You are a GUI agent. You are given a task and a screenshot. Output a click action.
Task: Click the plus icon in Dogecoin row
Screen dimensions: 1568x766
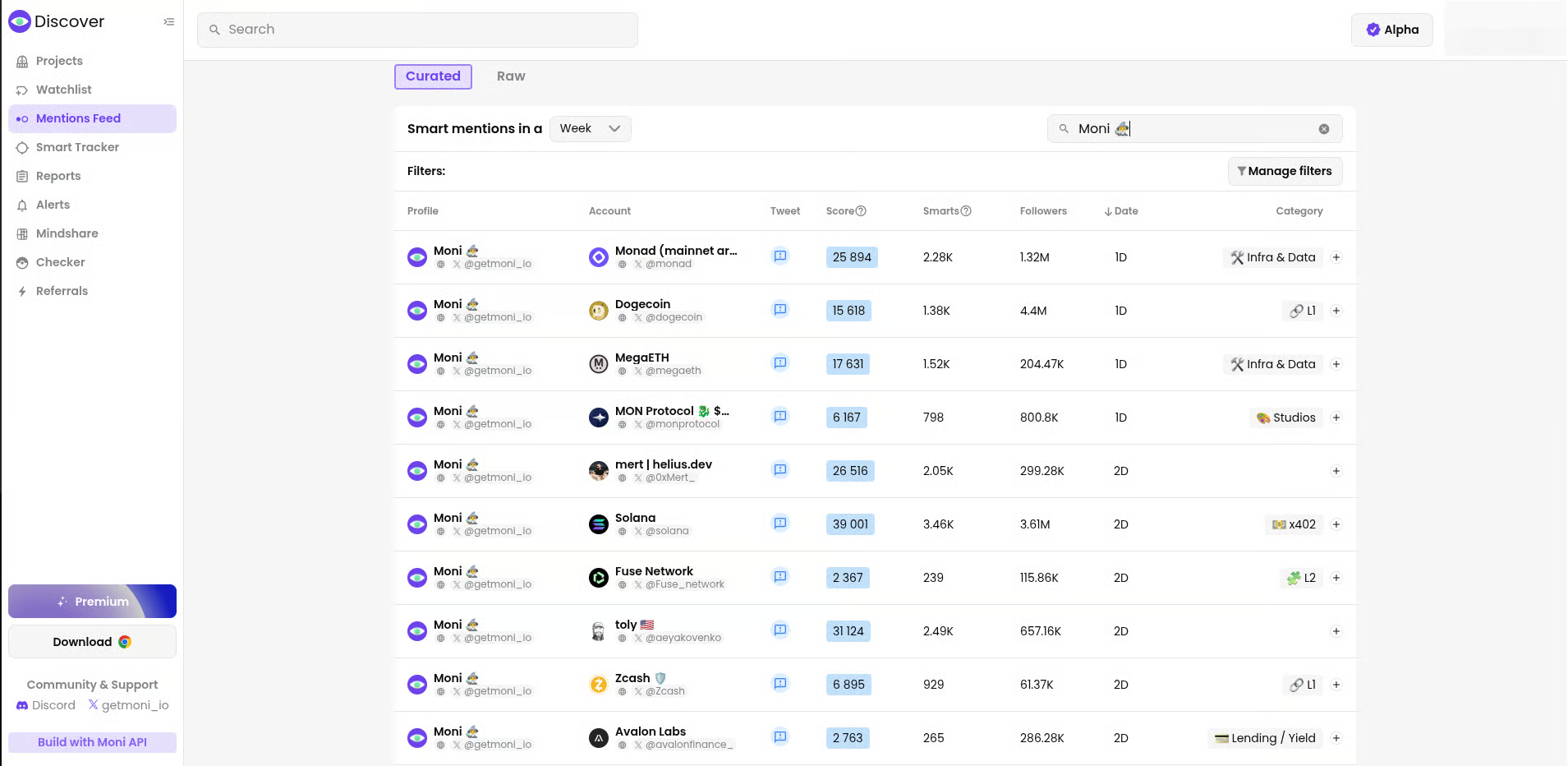point(1336,311)
